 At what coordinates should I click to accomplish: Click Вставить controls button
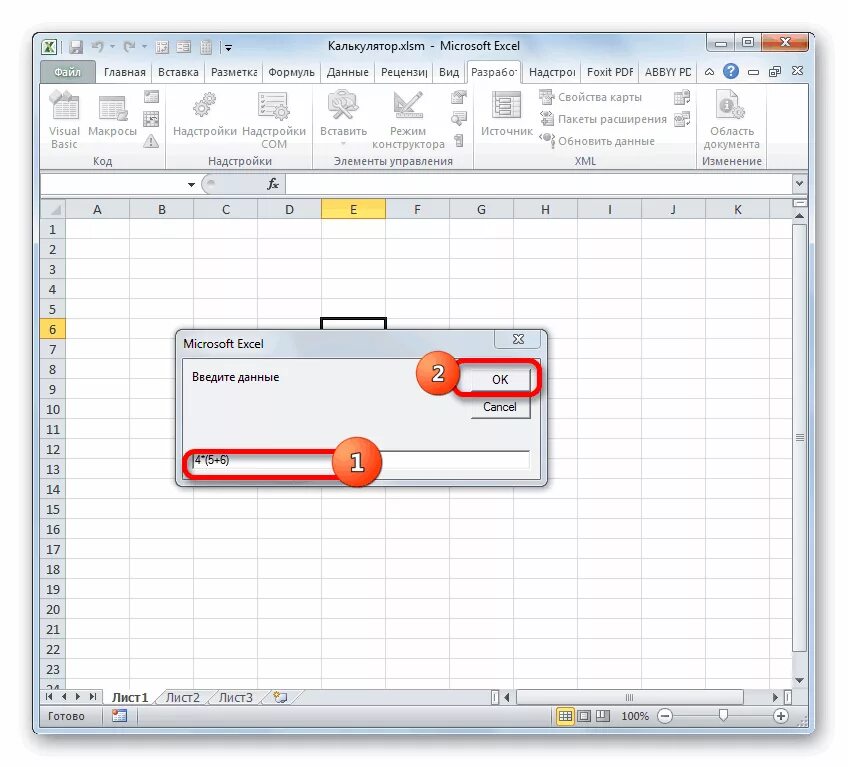point(343,118)
